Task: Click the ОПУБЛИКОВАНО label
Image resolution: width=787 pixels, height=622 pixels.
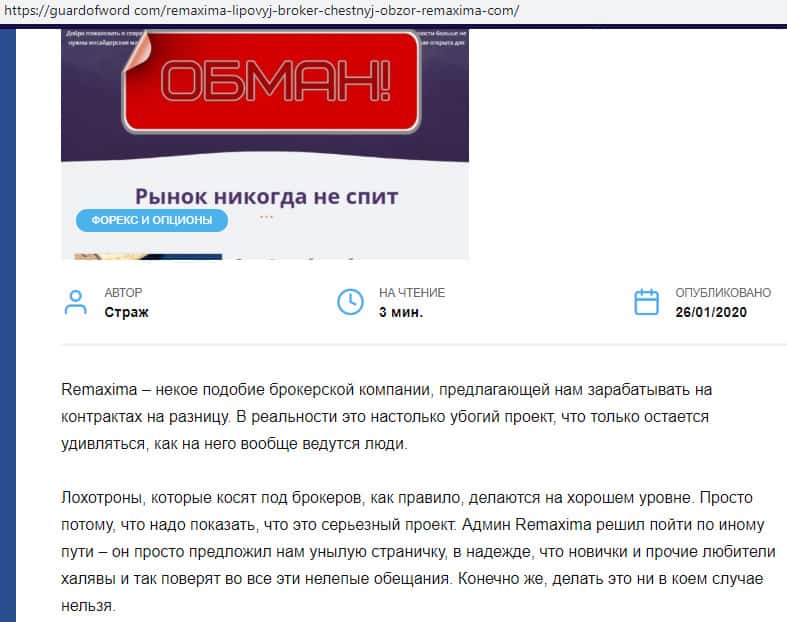Action: 723,293
